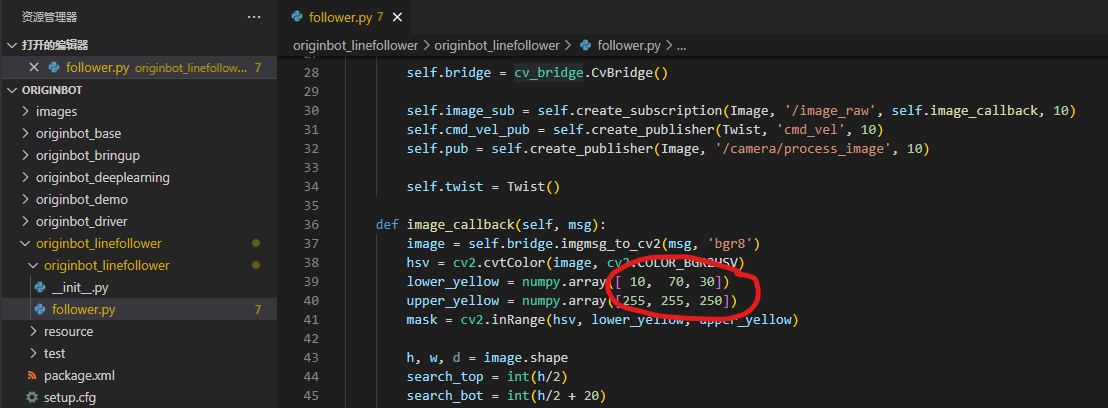
Task: Open setup.cfg settings file
Action: coord(70,398)
